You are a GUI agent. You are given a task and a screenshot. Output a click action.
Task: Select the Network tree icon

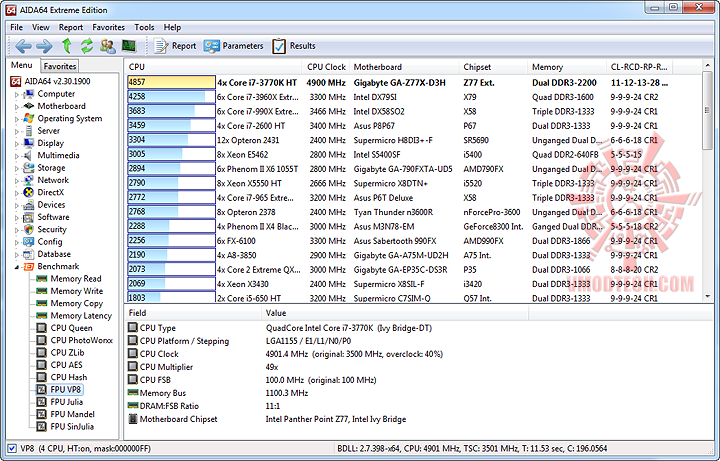(x=29, y=180)
